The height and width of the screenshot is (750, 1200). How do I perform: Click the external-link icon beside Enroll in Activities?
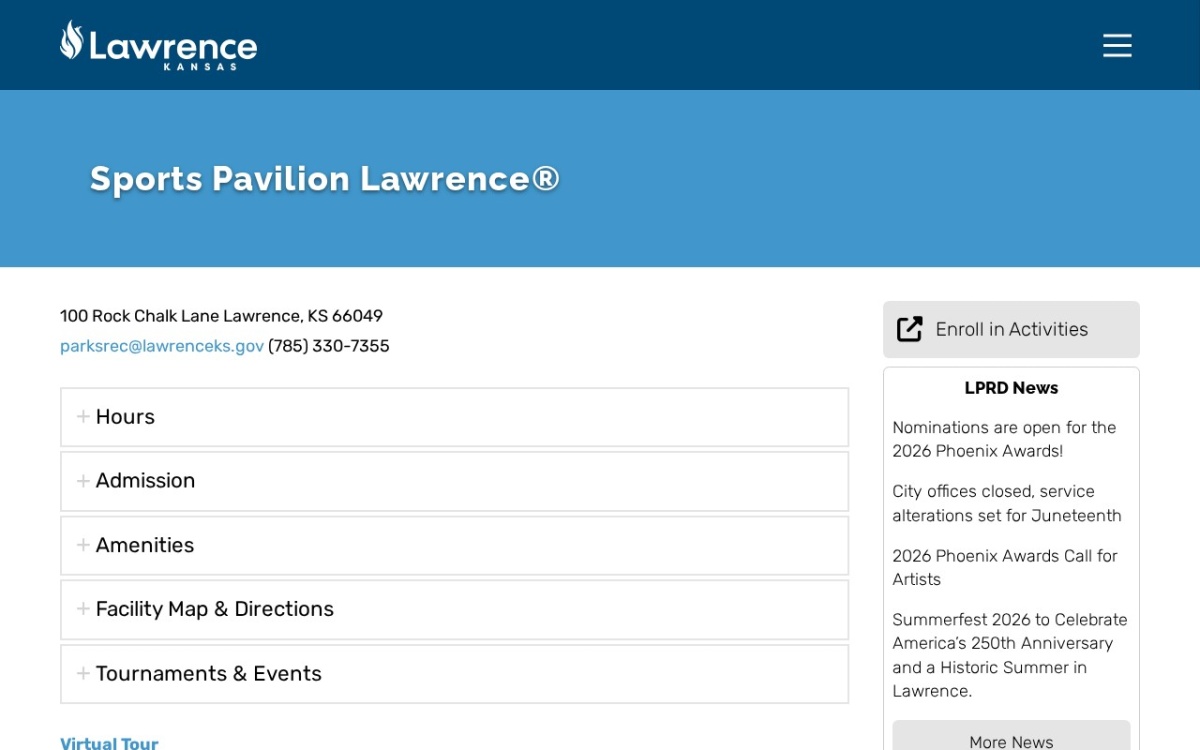pyautogui.click(x=909, y=329)
